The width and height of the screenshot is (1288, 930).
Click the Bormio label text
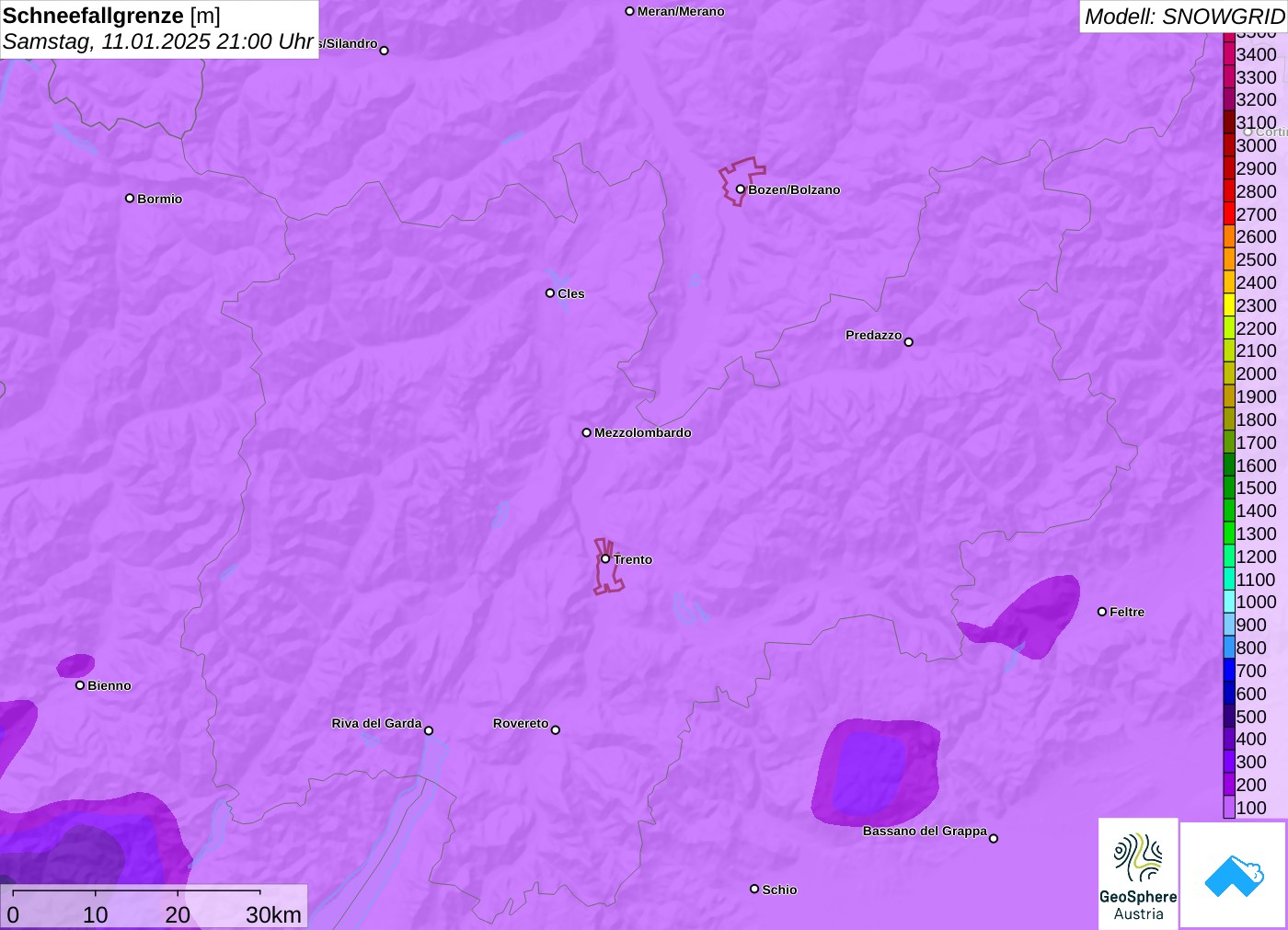160,199
